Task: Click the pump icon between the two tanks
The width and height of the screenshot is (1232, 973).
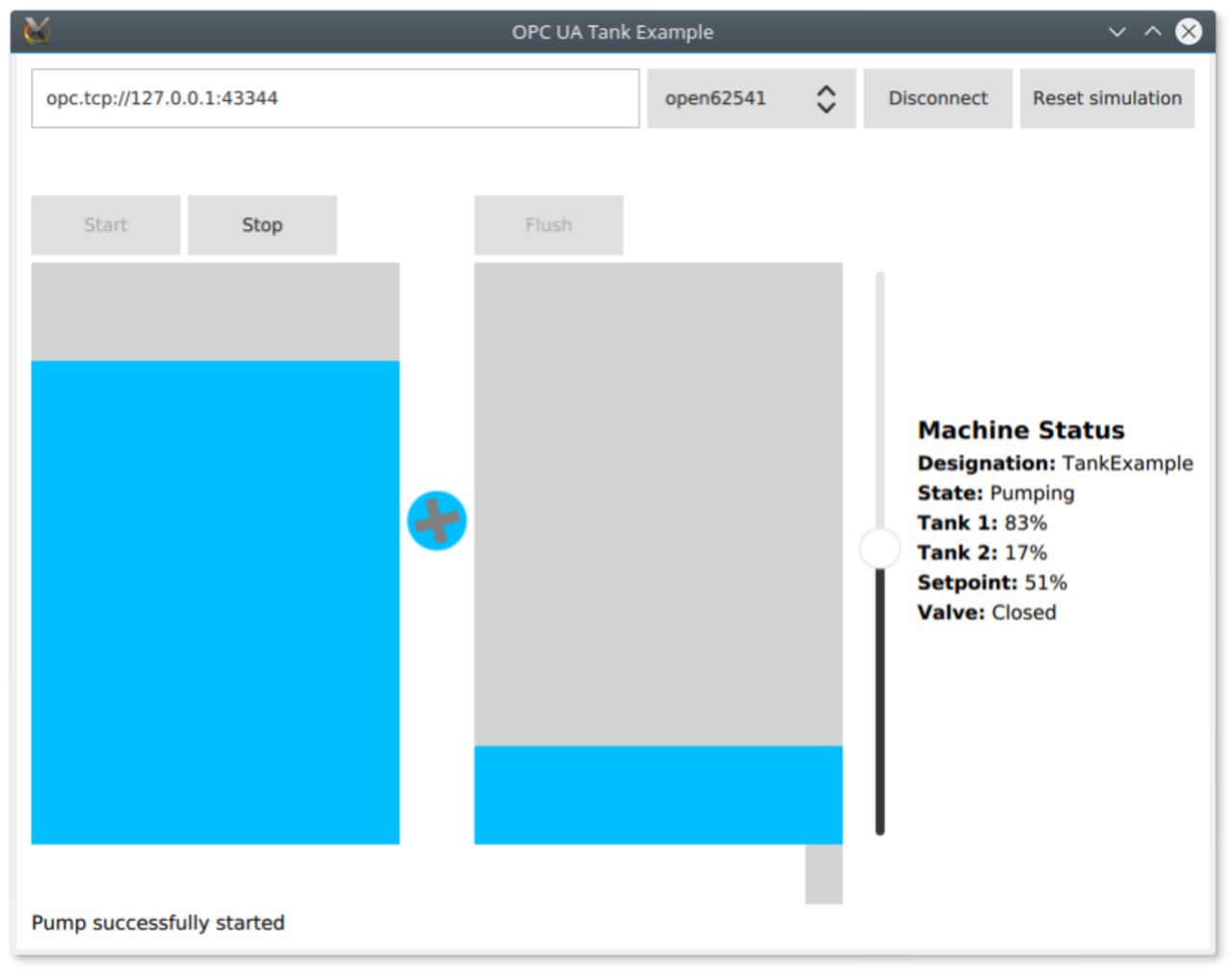Action: tap(437, 520)
